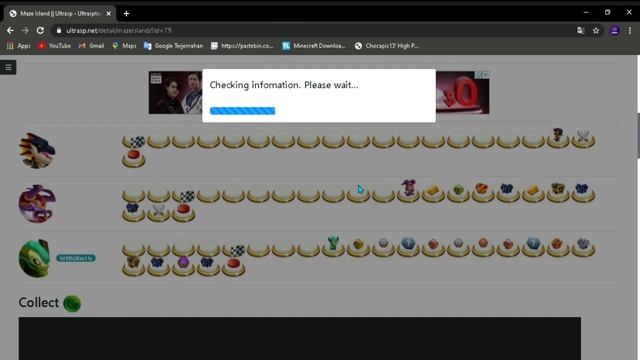The height and width of the screenshot is (360, 640).
Task: Click the blue loading progress bar
Action: (x=242, y=111)
